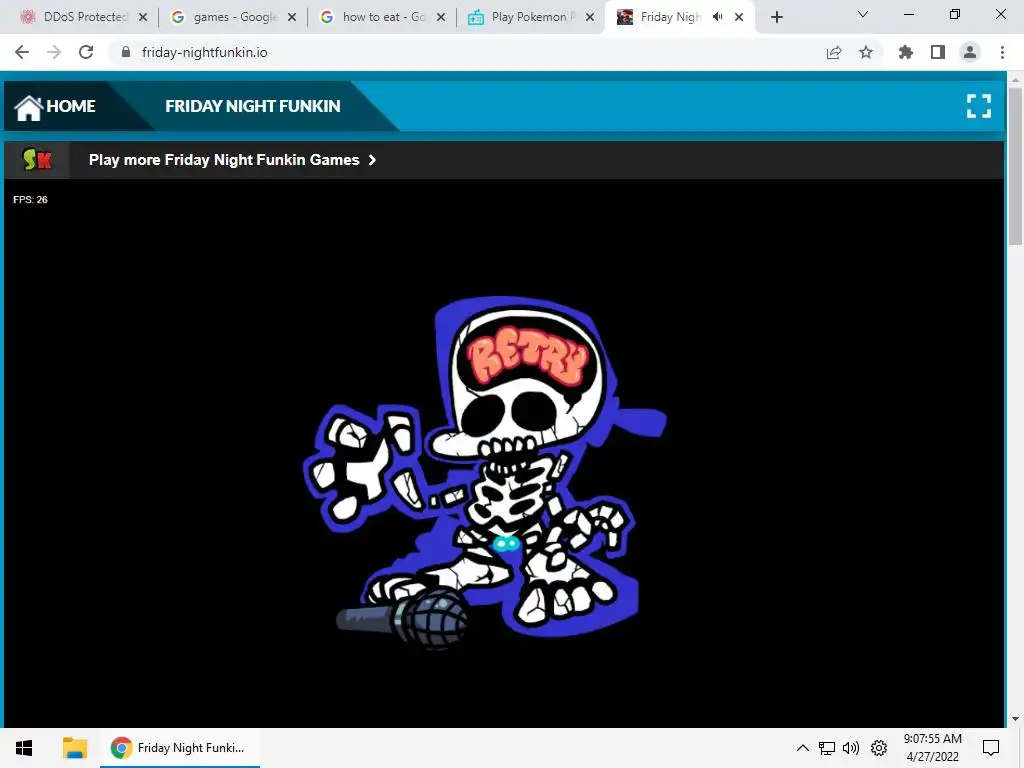This screenshot has width=1024, height=768.
Task: Open Play more Friday Night Funkin Games
Action: pos(232,160)
